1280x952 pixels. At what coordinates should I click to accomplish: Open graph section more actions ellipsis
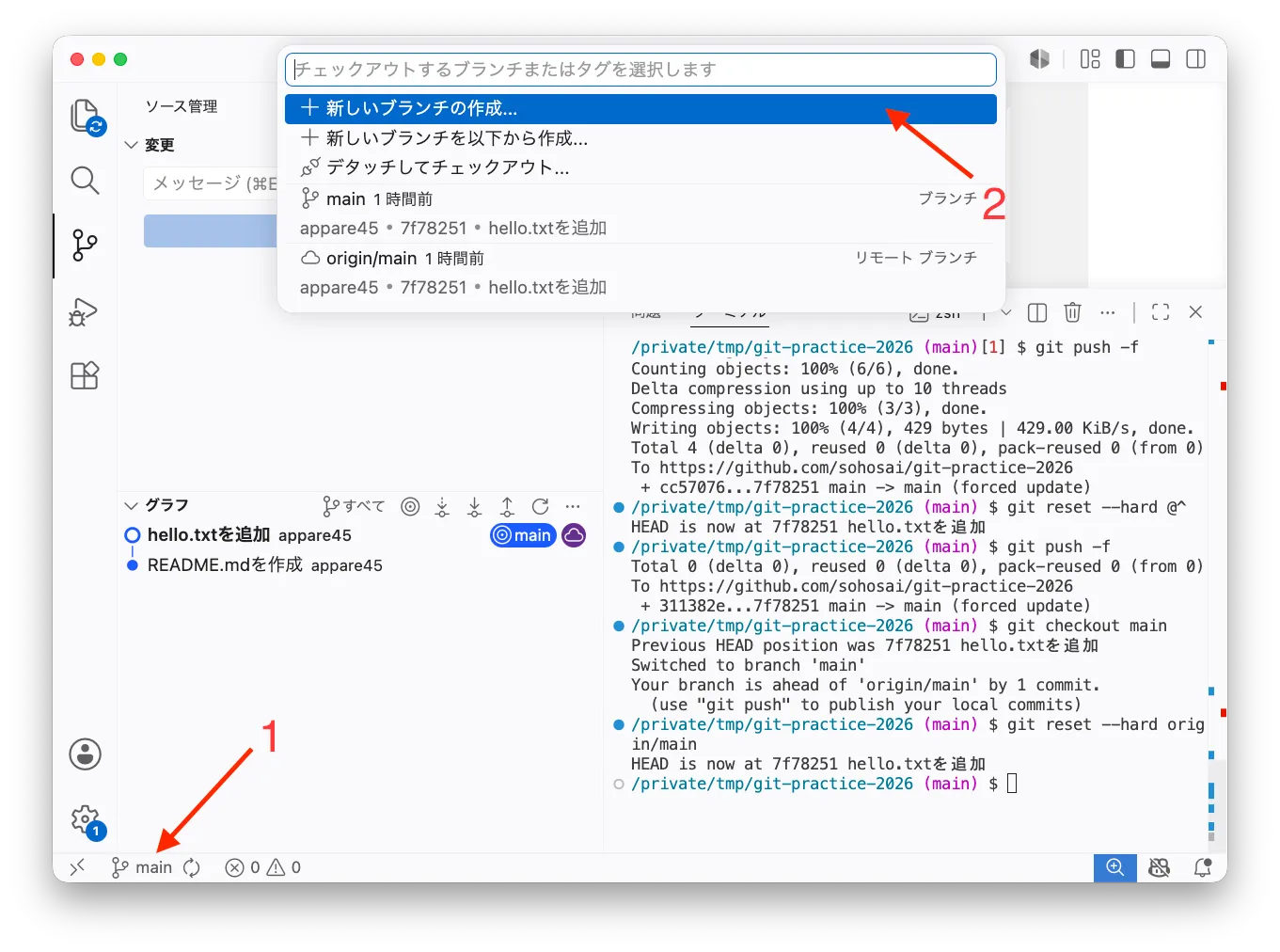coord(572,506)
